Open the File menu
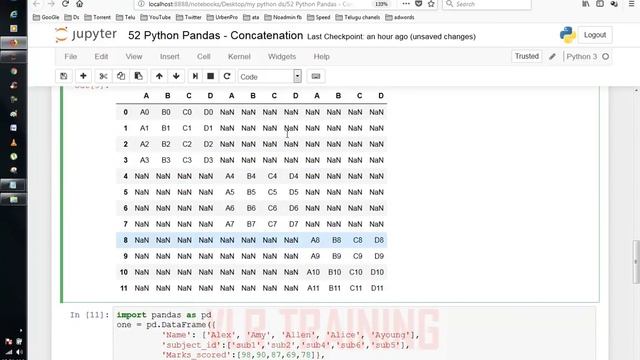The width and height of the screenshot is (640, 360). (x=71, y=56)
